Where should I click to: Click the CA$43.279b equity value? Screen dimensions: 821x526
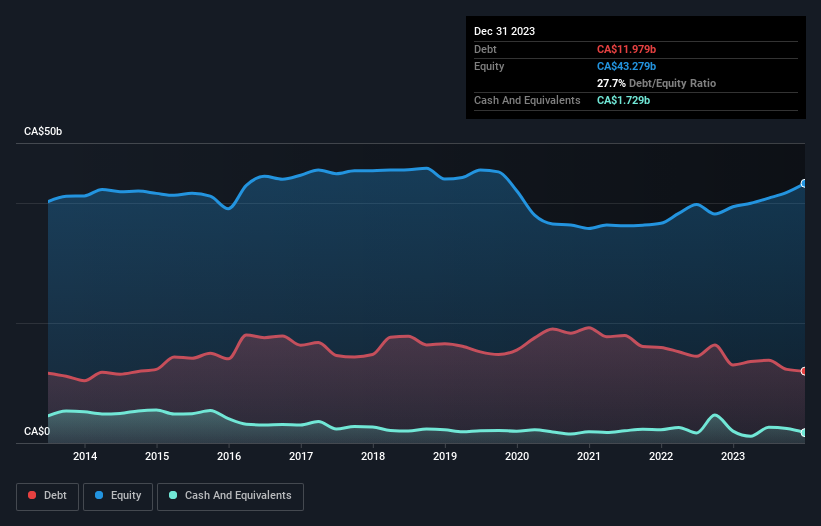(x=626, y=66)
